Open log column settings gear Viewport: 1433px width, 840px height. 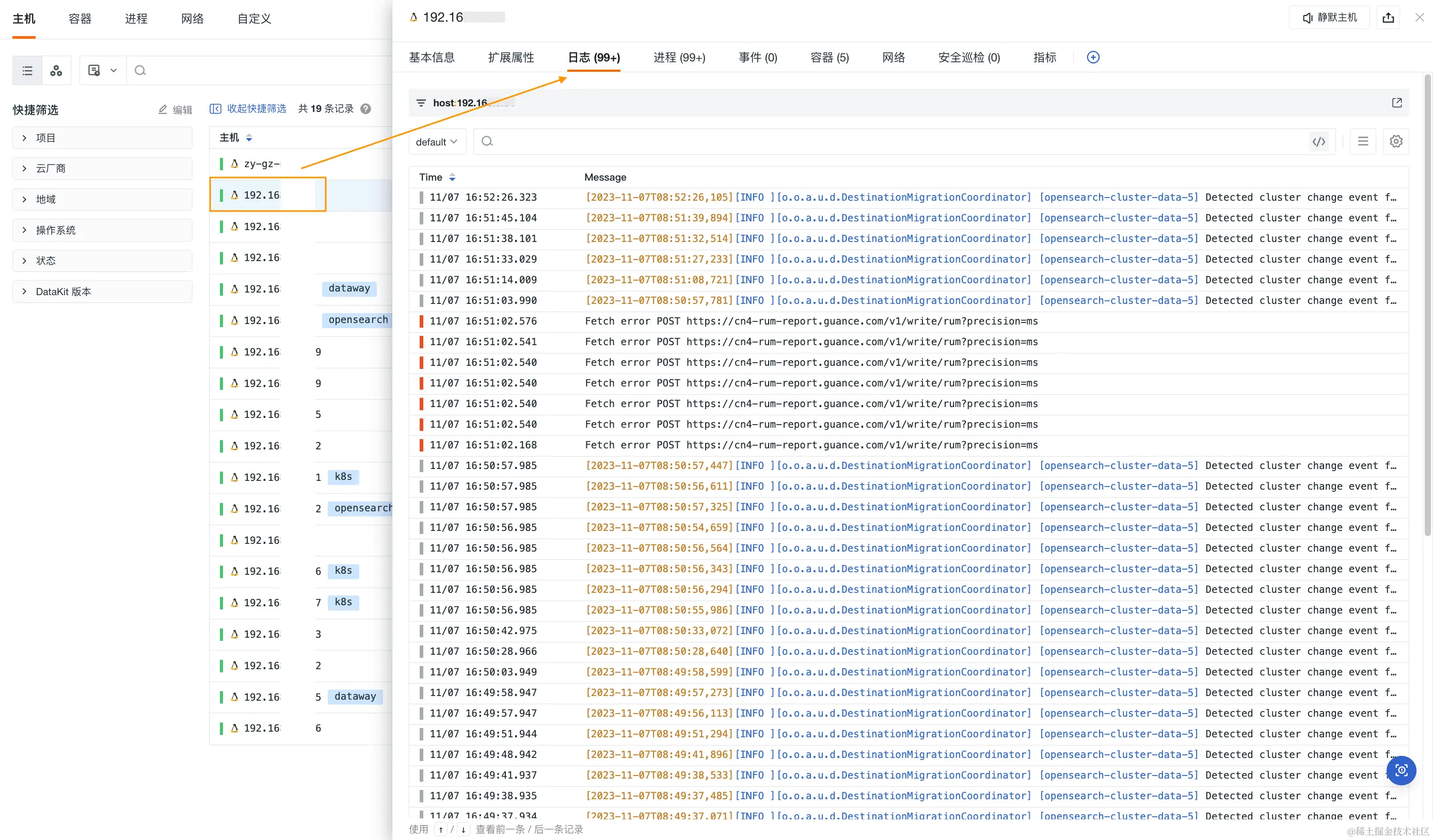[1396, 141]
